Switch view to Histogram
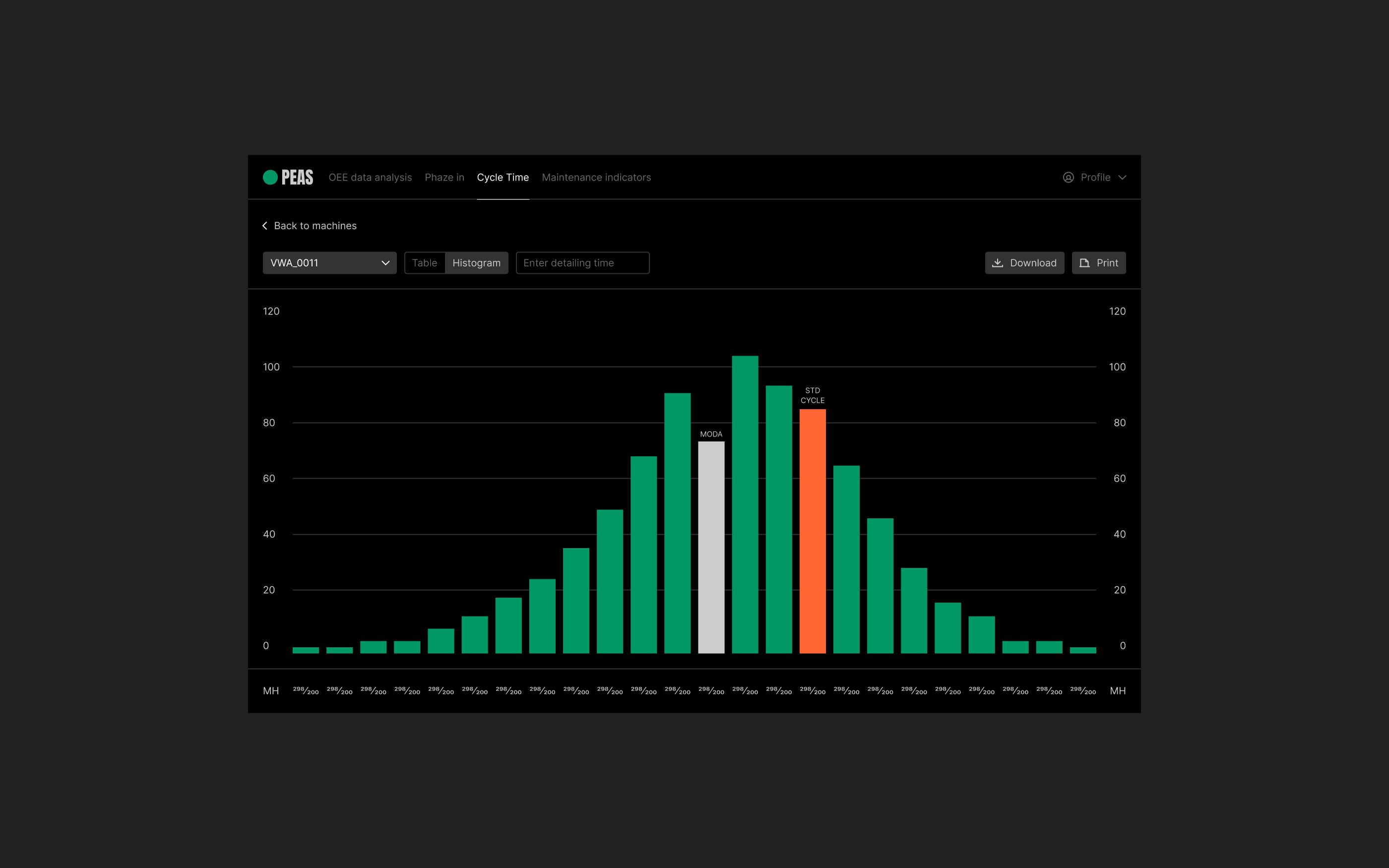 476,263
